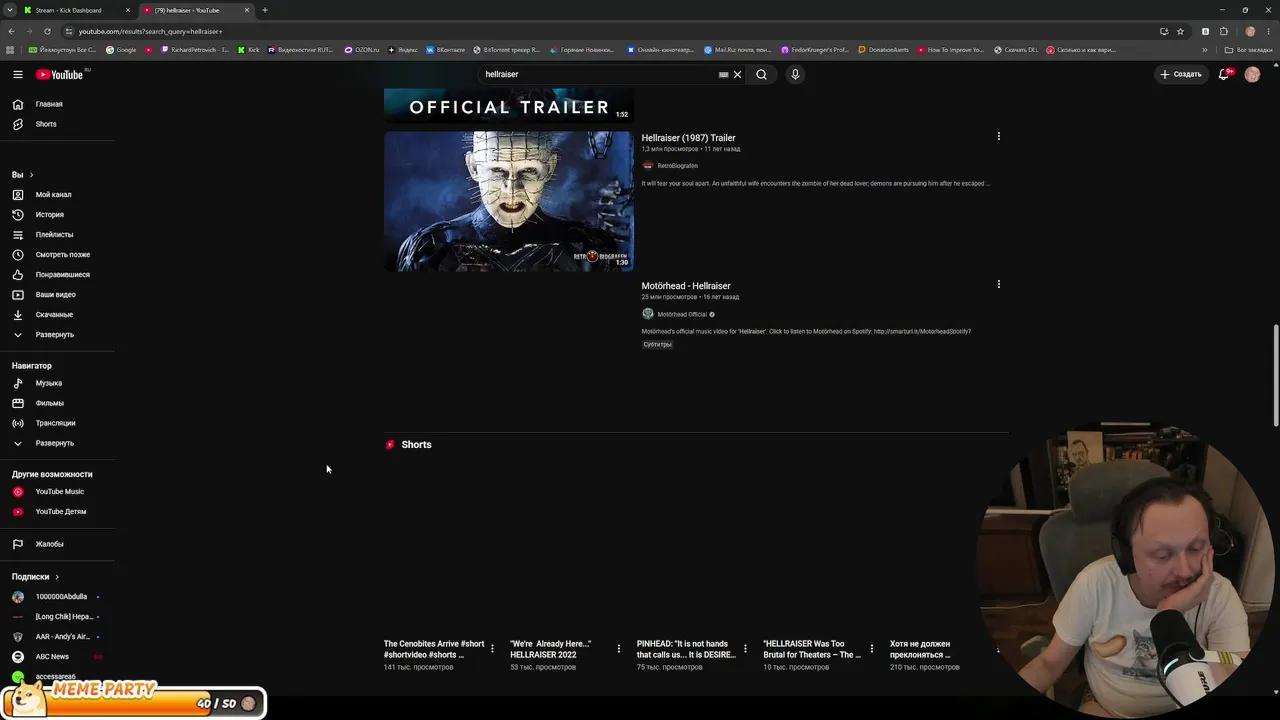
Task: Open Ваши видео
Action: [x=55, y=295]
